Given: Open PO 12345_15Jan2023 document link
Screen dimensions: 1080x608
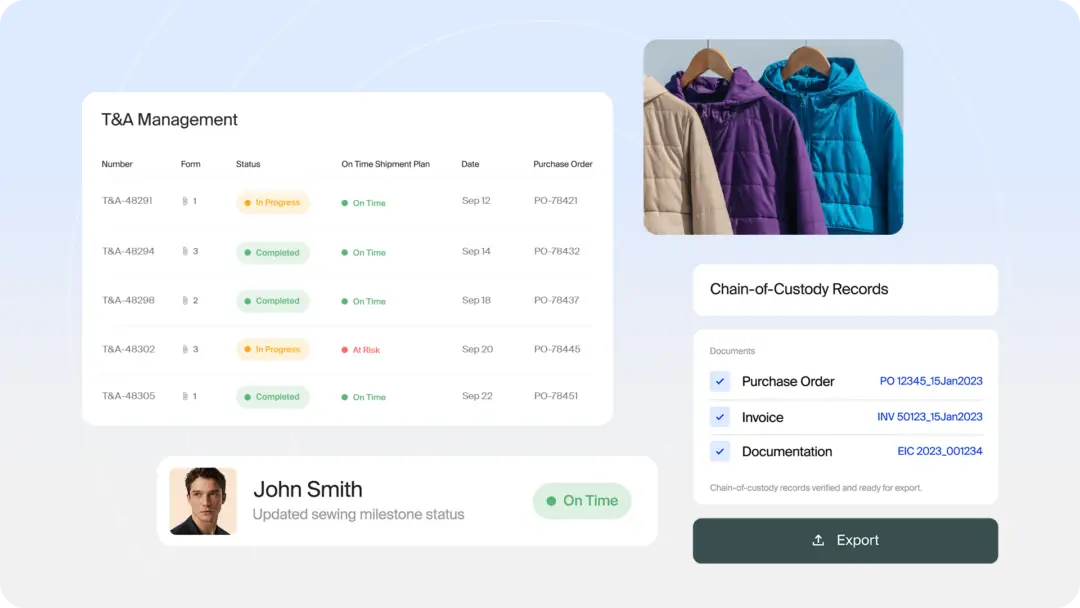Looking at the screenshot, I should point(931,381).
